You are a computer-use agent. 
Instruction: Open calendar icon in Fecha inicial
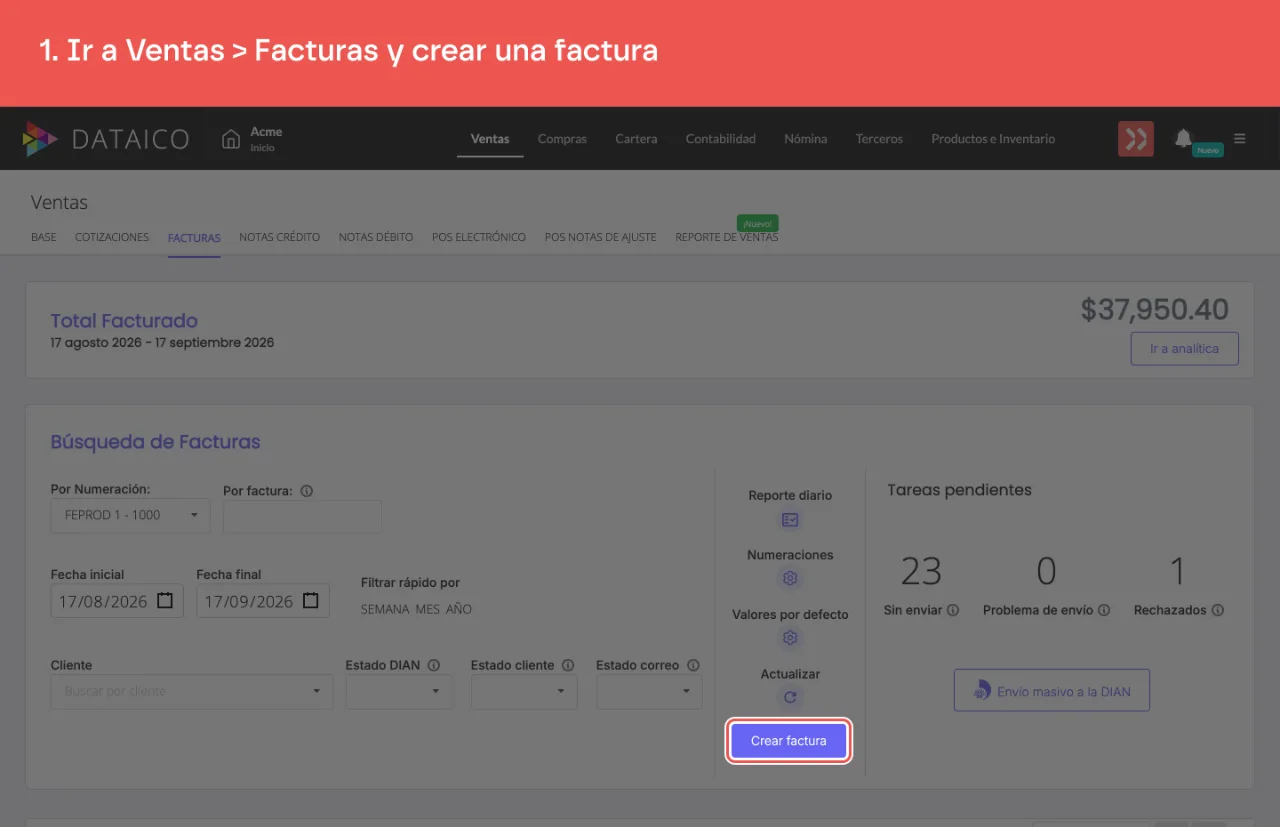165,601
